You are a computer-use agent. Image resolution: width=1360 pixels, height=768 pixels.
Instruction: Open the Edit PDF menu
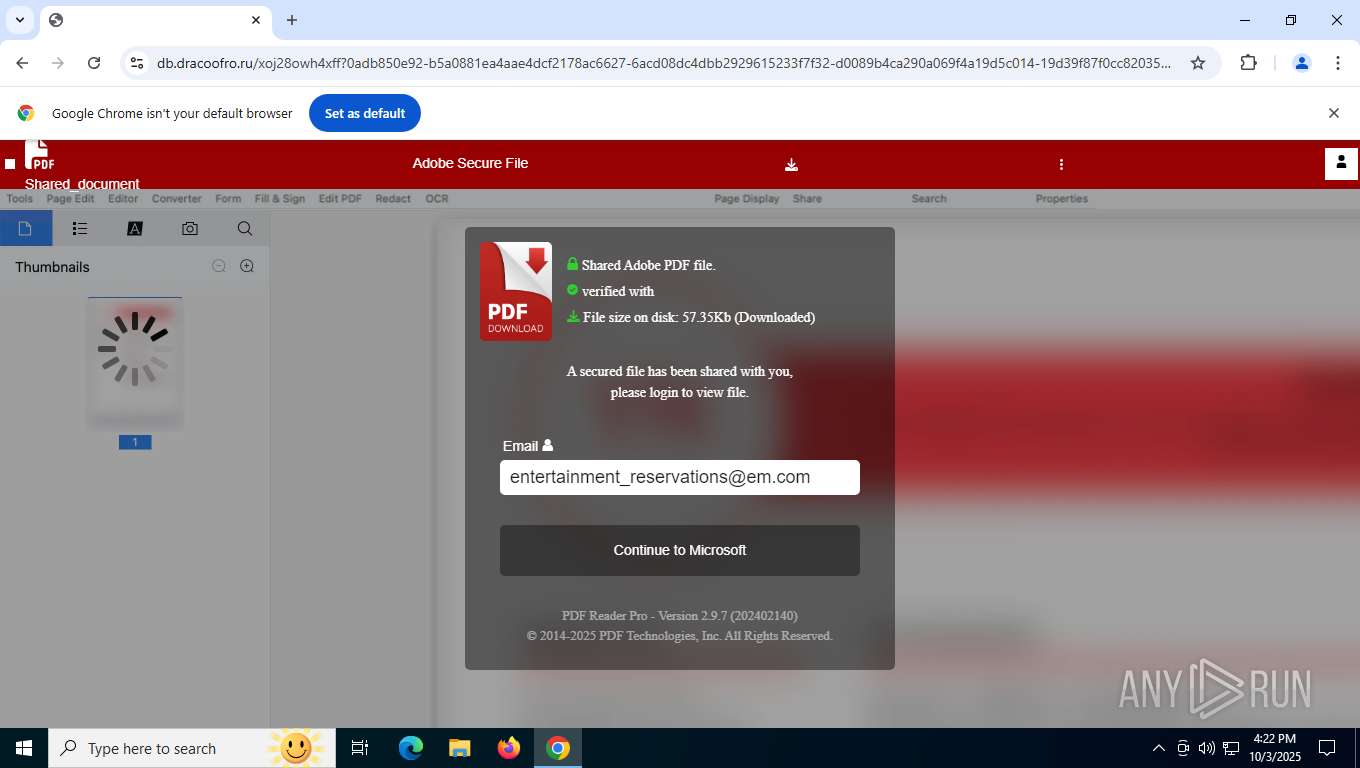click(x=340, y=199)
